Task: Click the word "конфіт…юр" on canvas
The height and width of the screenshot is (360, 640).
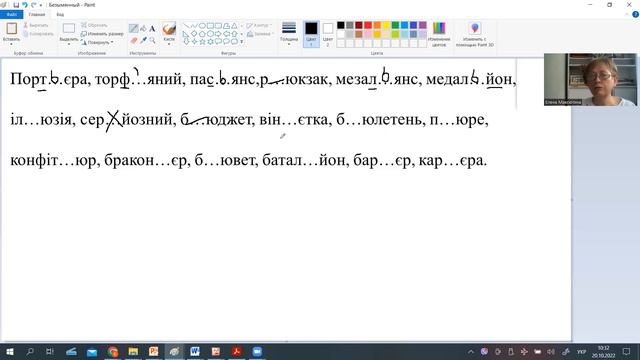Action: coord(52,160)
